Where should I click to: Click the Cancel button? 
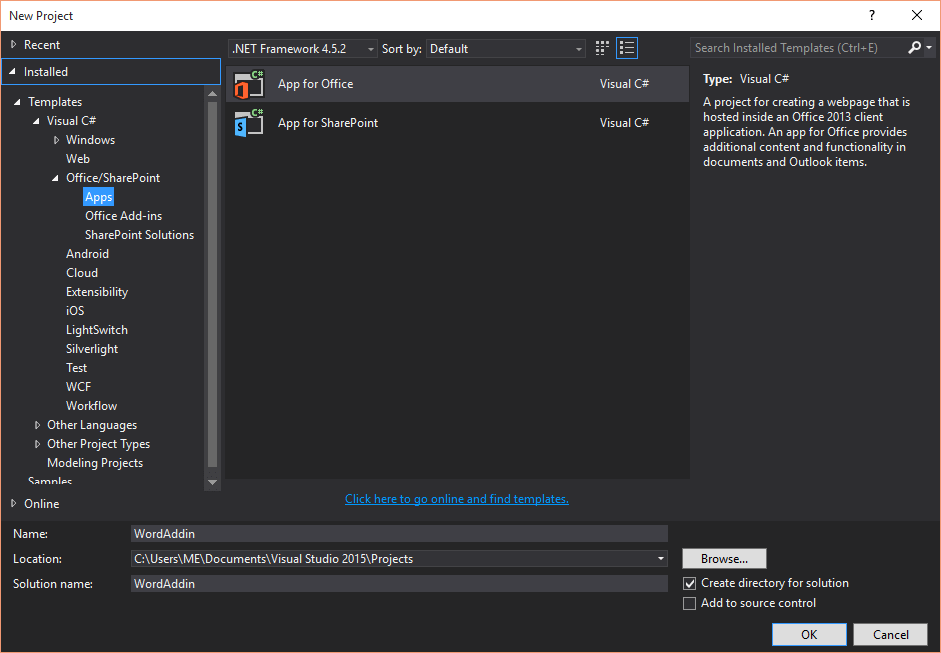click(x=891, y=634)
